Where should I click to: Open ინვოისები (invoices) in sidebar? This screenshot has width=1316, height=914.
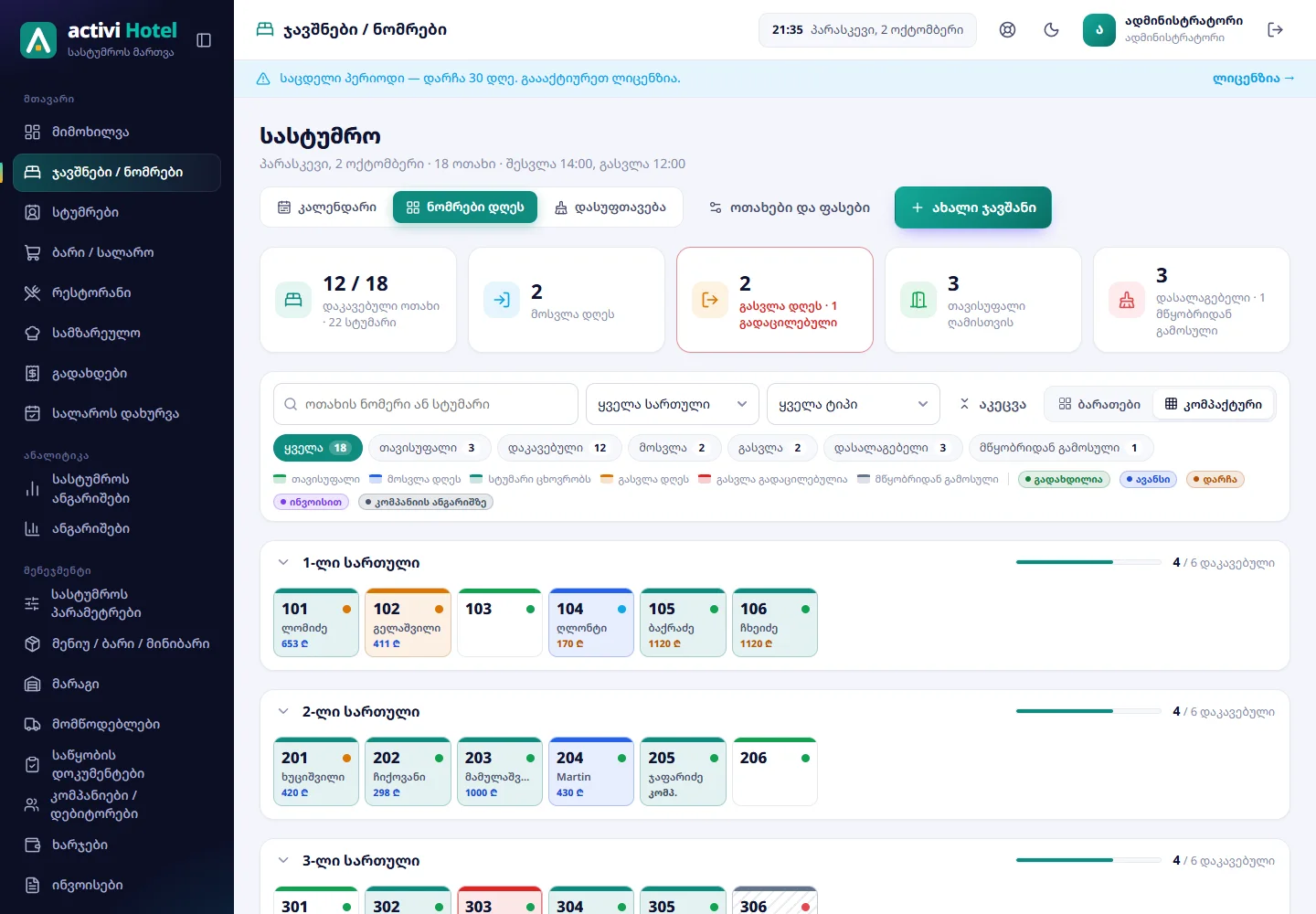point(117,885)
